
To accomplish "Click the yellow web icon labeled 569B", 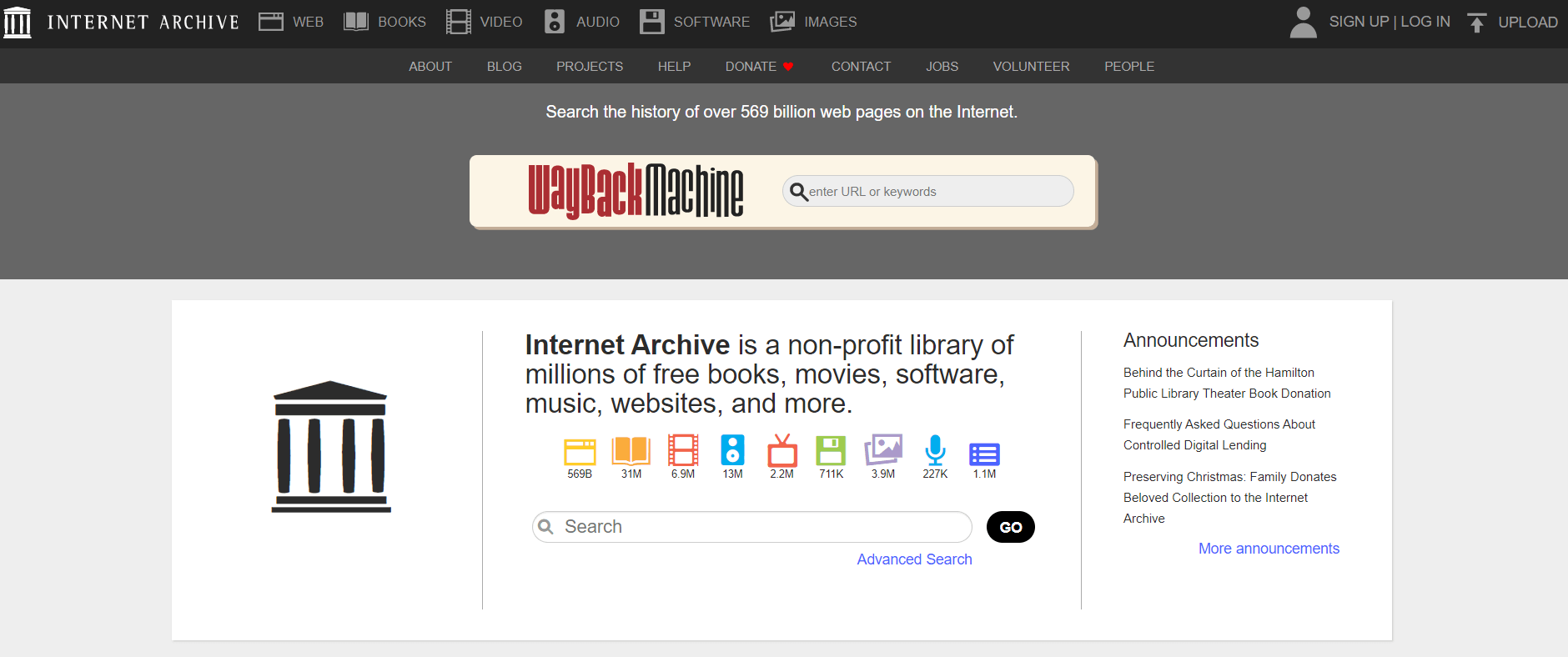I will [580, 451].
